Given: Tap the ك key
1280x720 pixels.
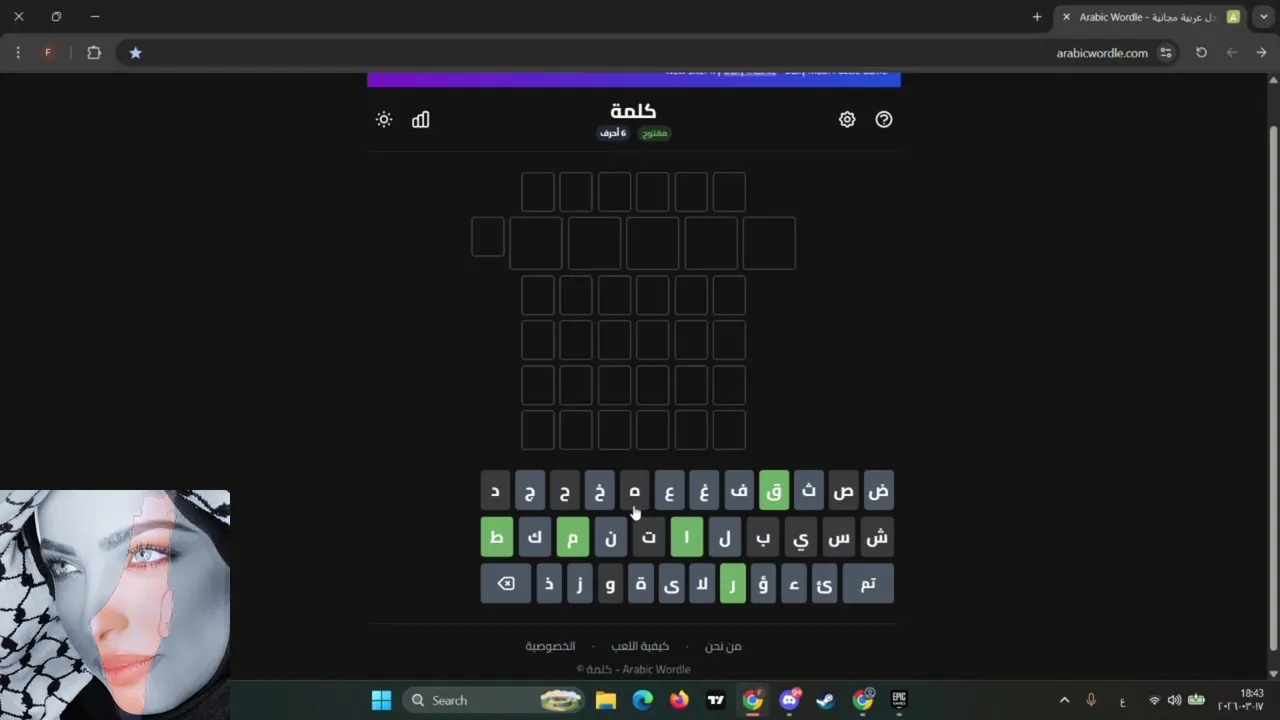Looking at the screenshot, I should [535, 537].
